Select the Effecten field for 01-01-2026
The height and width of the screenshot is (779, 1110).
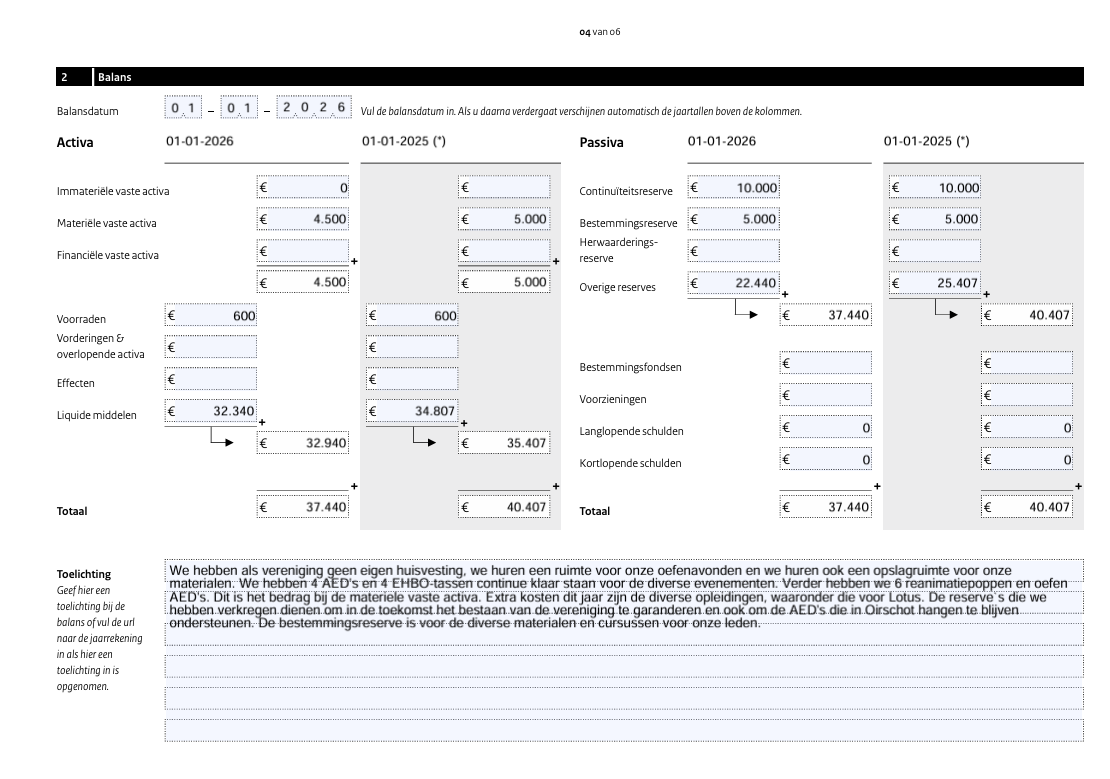(x=211, y=379)
